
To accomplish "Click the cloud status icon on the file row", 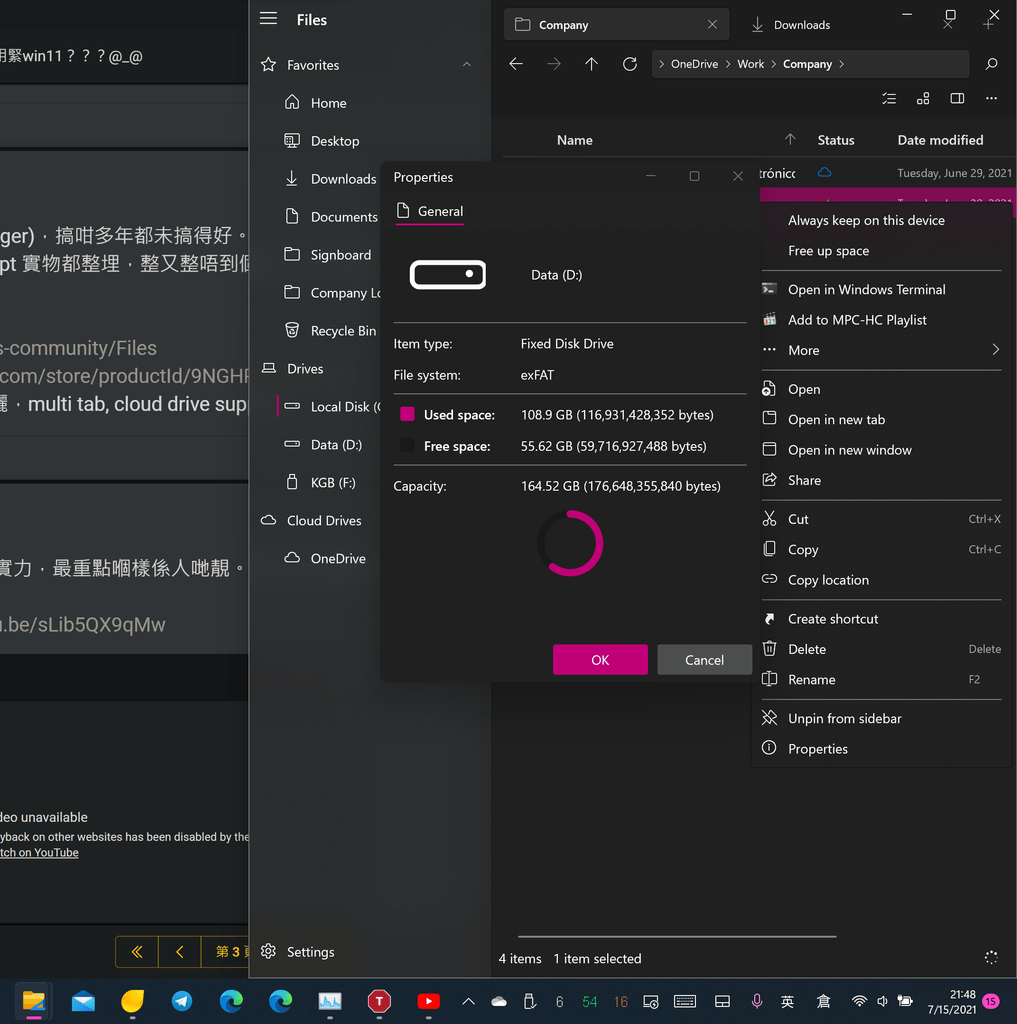I will (x=823, y=172).
